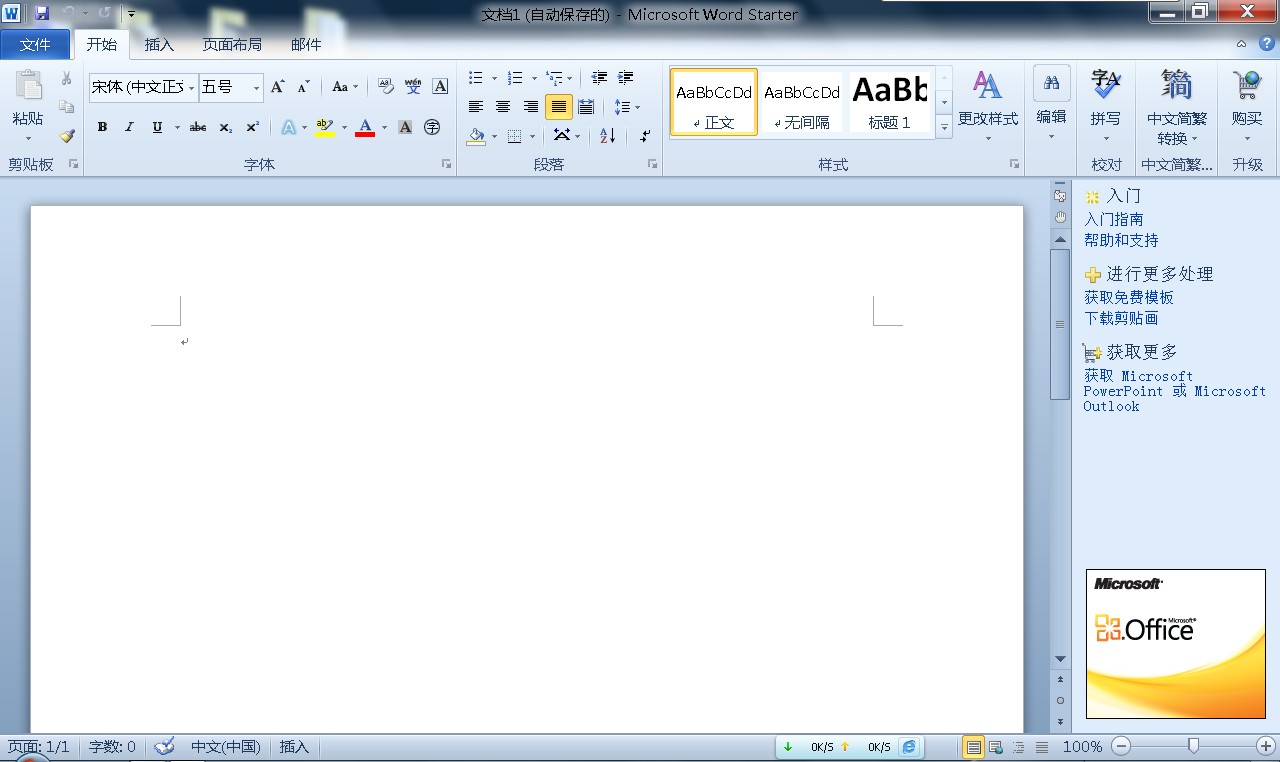Switch to draft view icon

pyautogui.click(x=1042, y=747)
